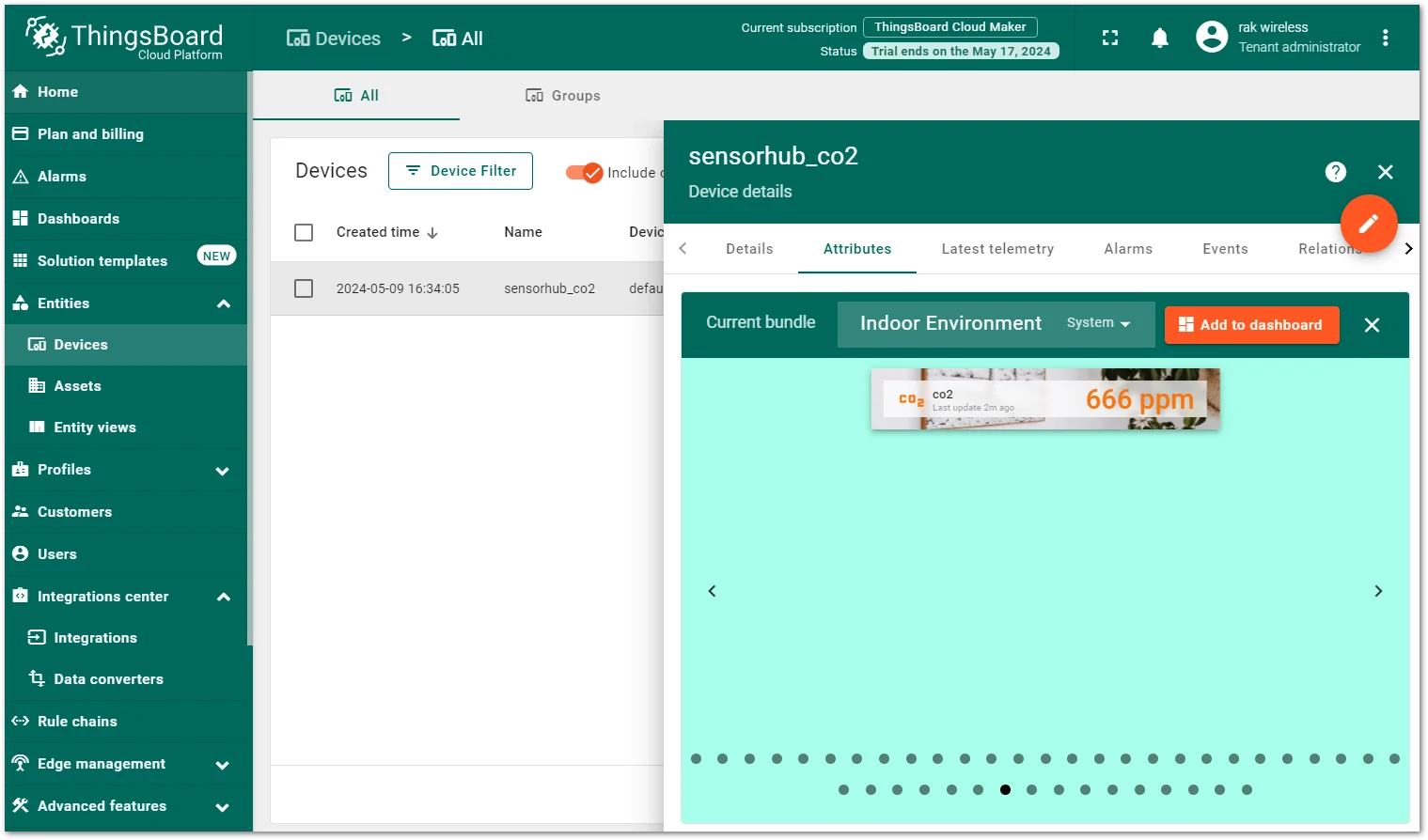Open Integrations under Integrations center

(126, 638)
